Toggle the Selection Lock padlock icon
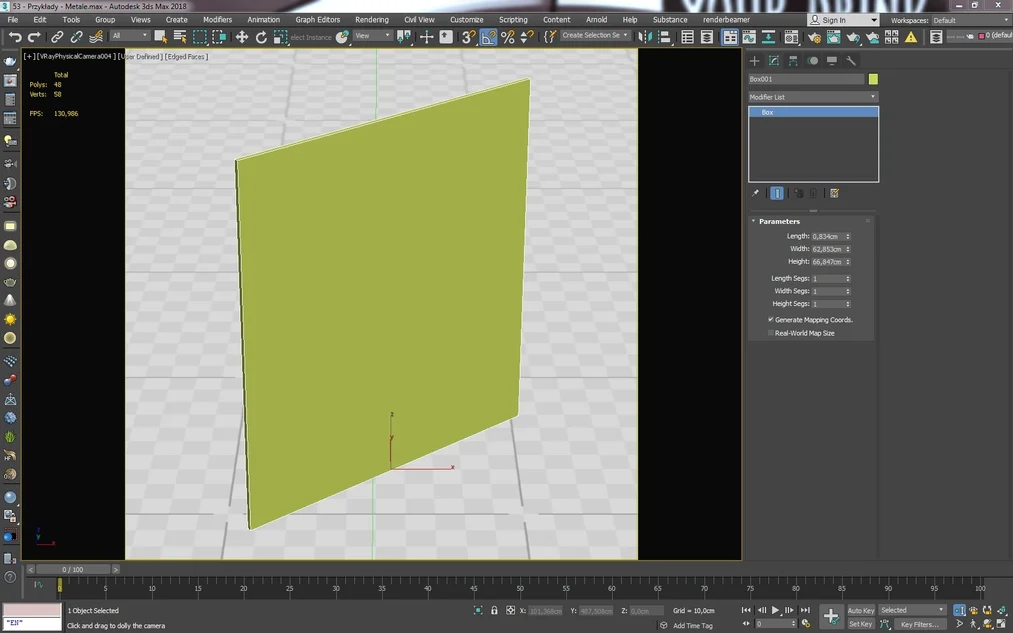This screenshot has height=633, width=1013. tap(494, 610)
